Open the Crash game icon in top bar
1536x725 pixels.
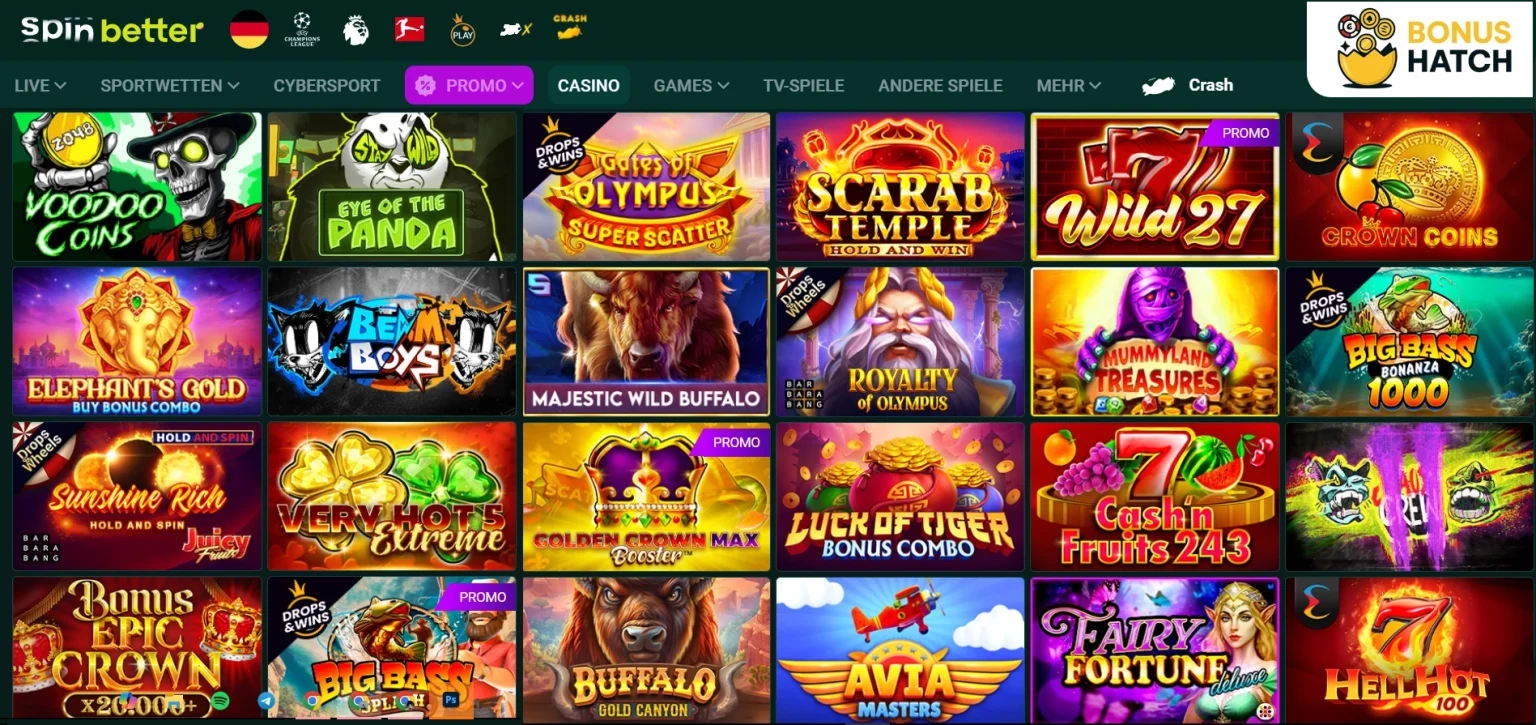pyautogui.click(x=569, y=28)
